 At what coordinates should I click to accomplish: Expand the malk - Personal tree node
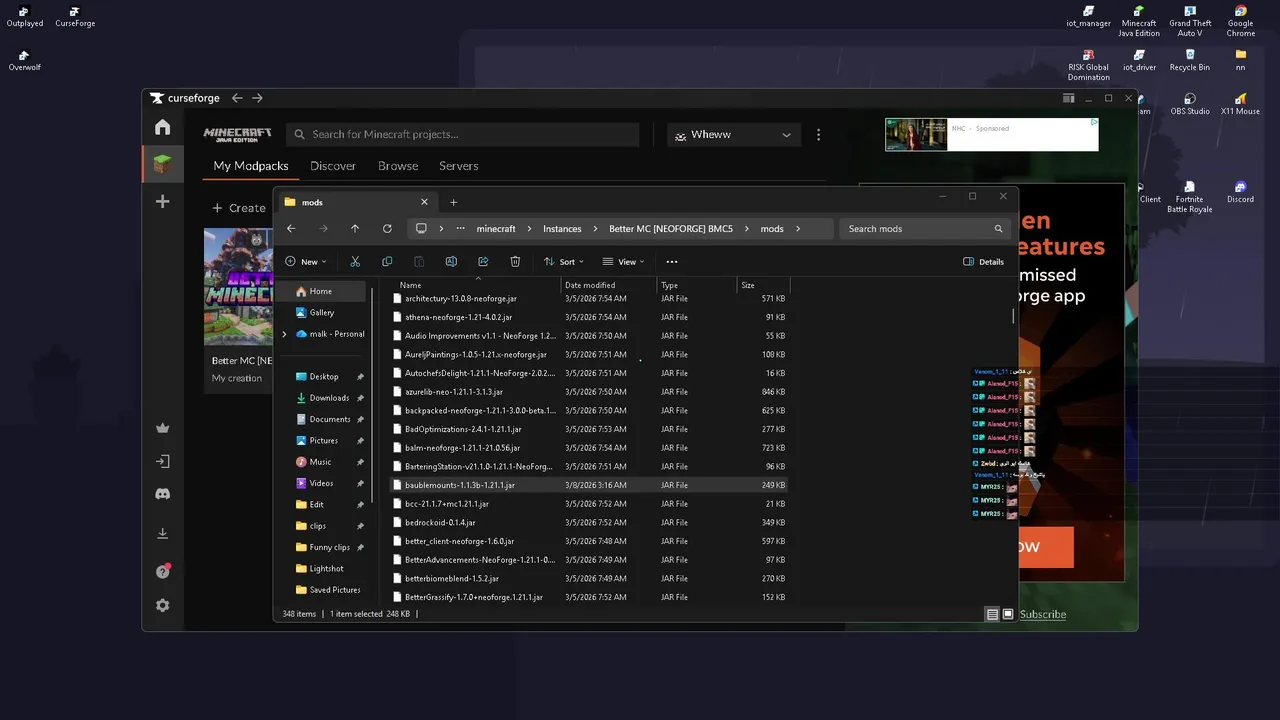(x=285, y=334)
